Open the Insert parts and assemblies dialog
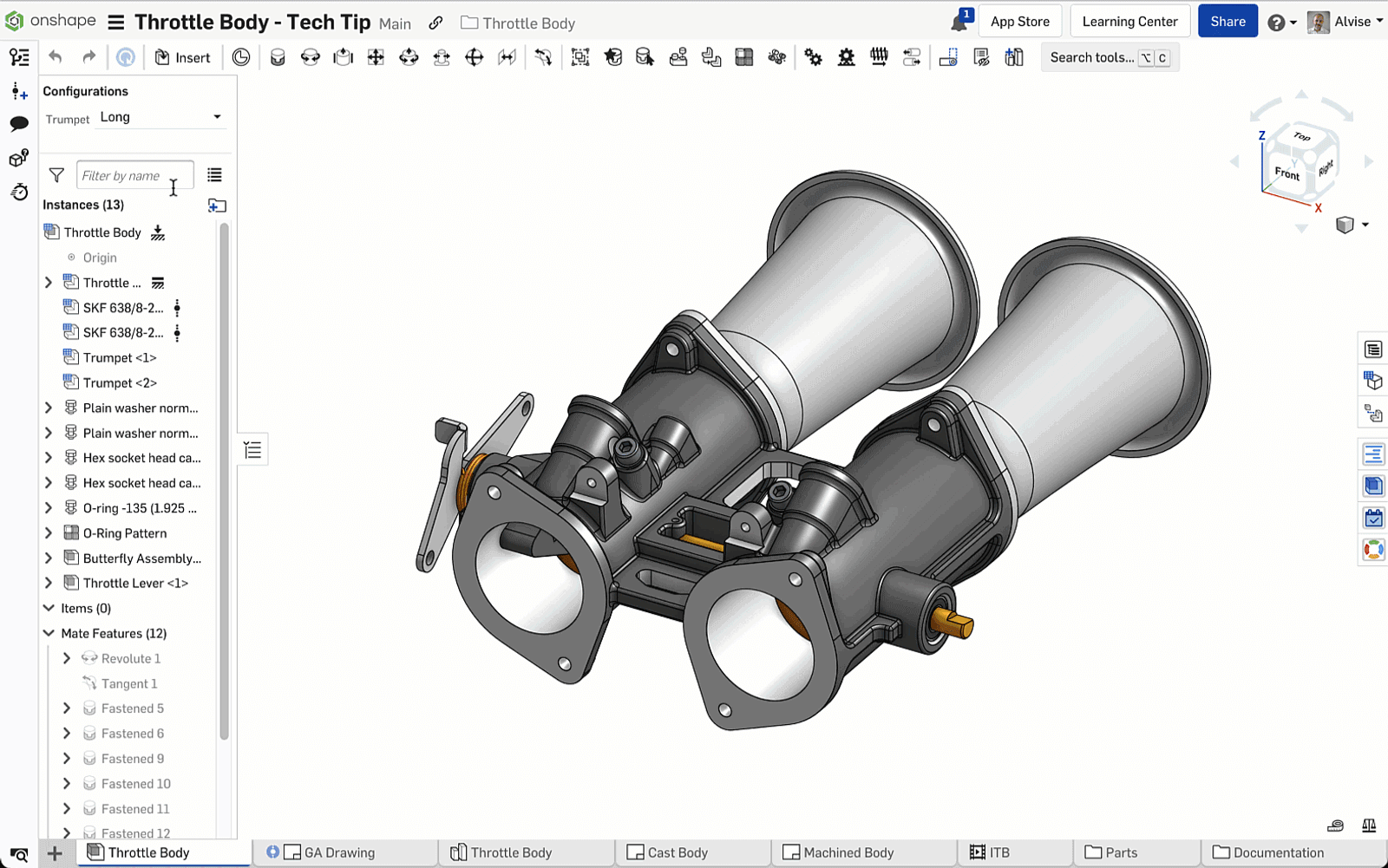The image size is (1388, 868). [183, 57]
